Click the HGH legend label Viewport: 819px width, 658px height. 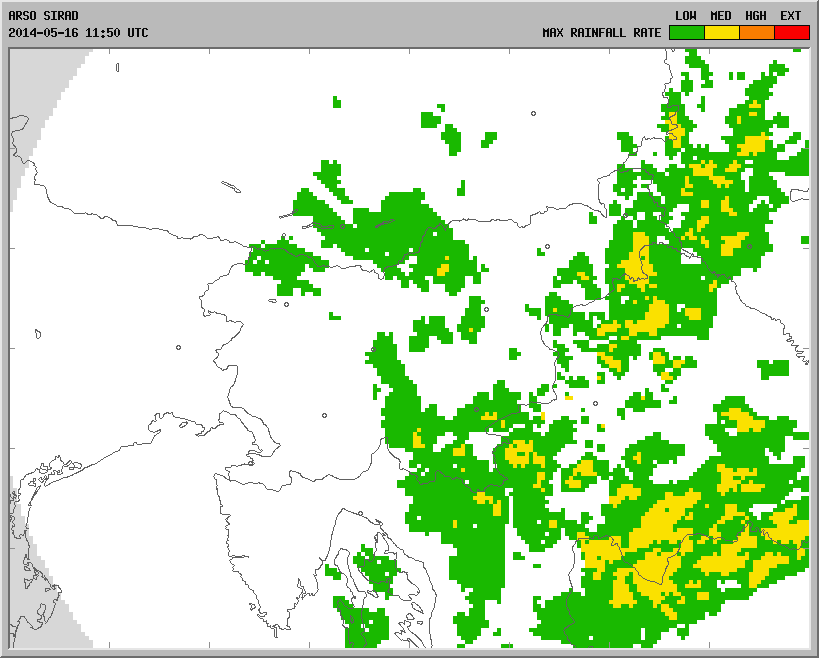pos(756,16)
